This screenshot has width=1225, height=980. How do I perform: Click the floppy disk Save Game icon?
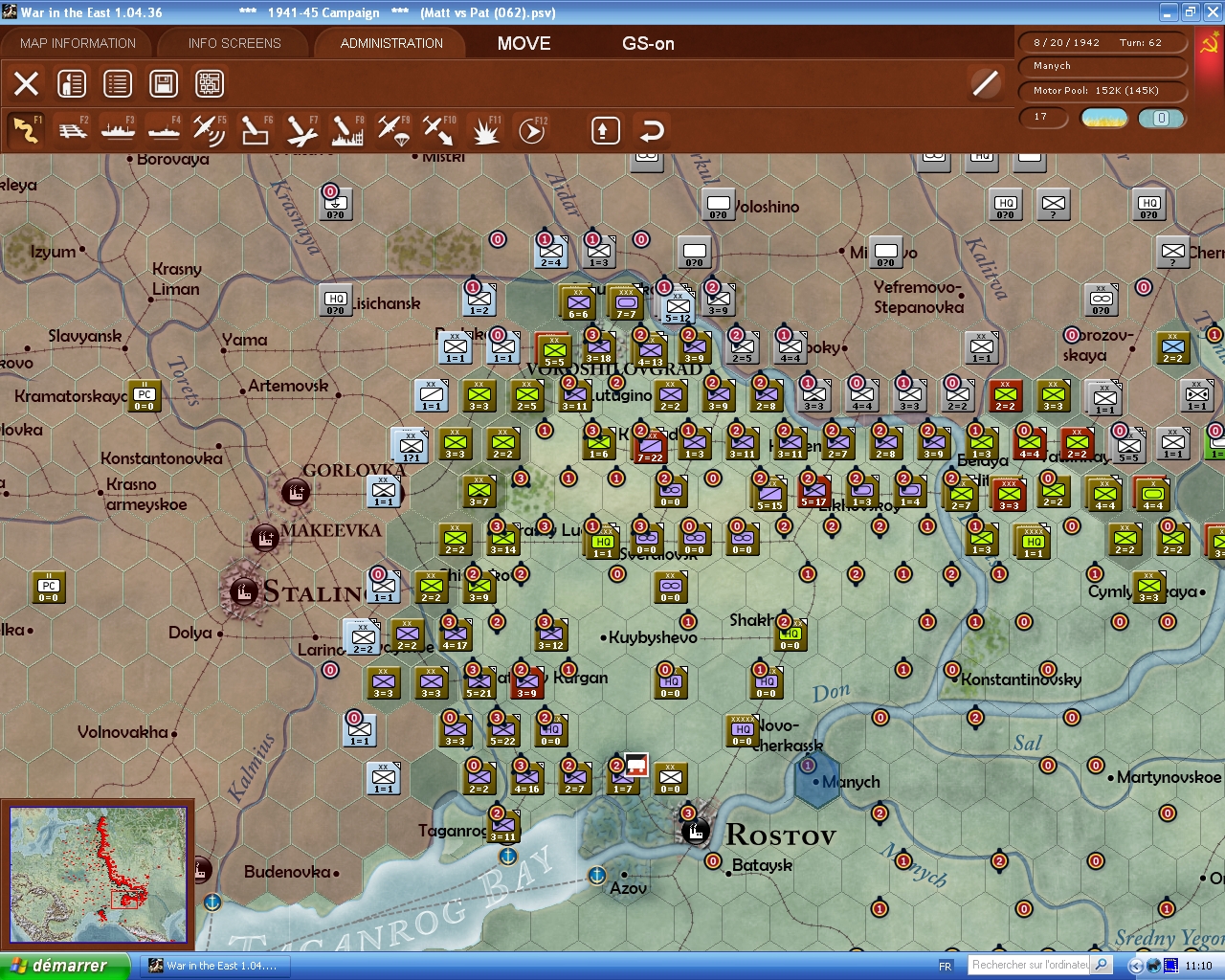(164, 83)
